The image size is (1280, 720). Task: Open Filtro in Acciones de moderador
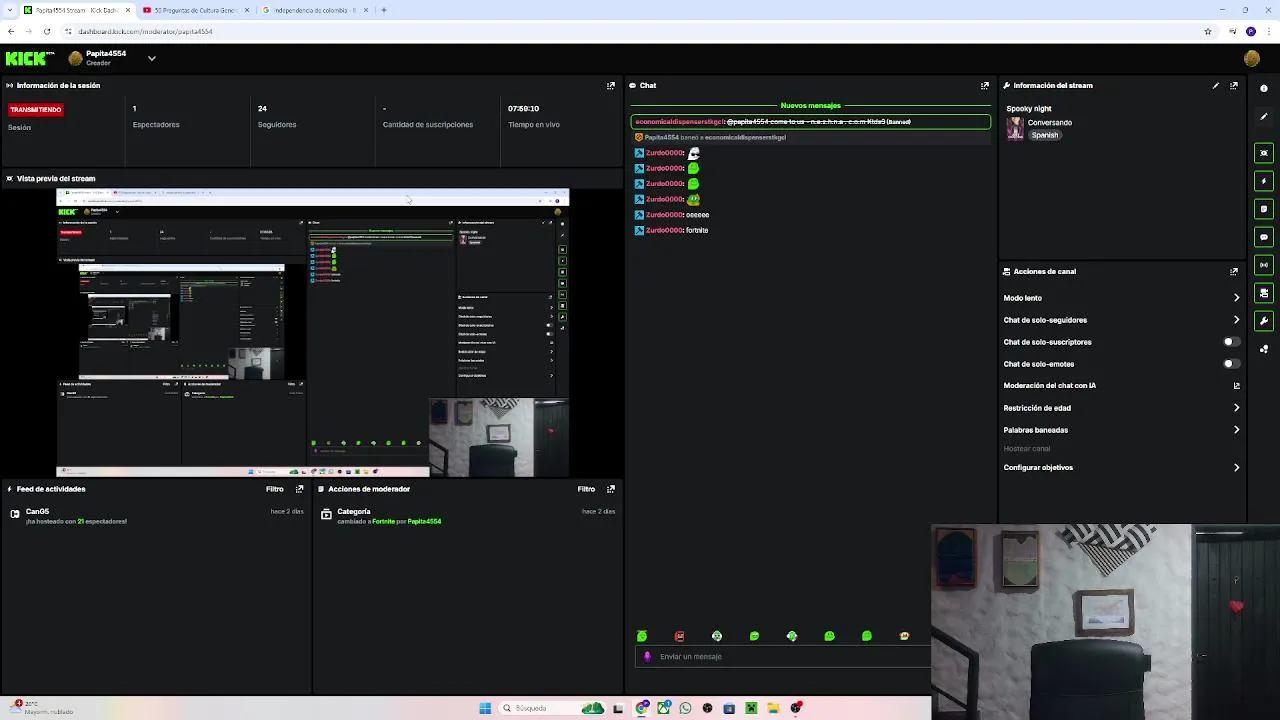point(586,489)
